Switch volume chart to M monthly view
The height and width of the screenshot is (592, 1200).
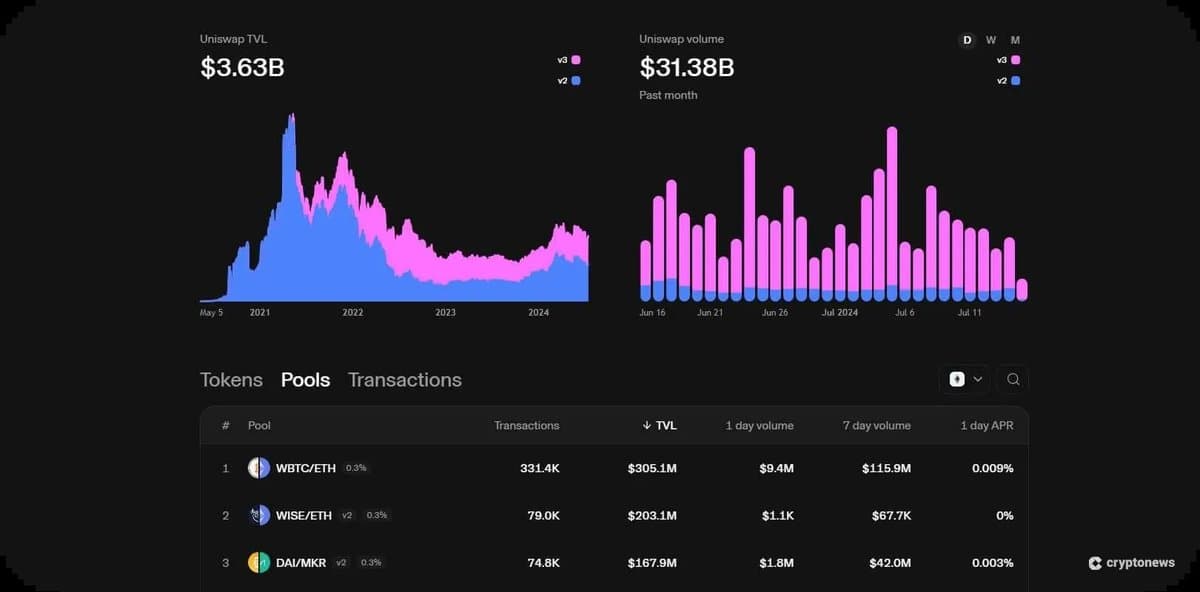pos(1015,40)
